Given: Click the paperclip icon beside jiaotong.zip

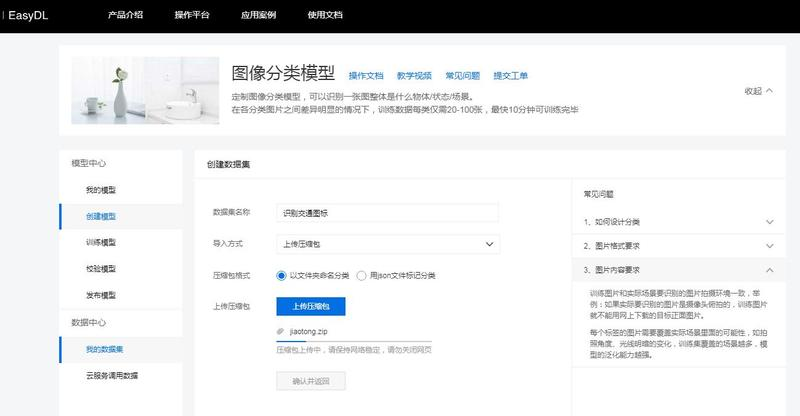Looking at the screenshot, I should pyautogui.click(x=280, y=331).
